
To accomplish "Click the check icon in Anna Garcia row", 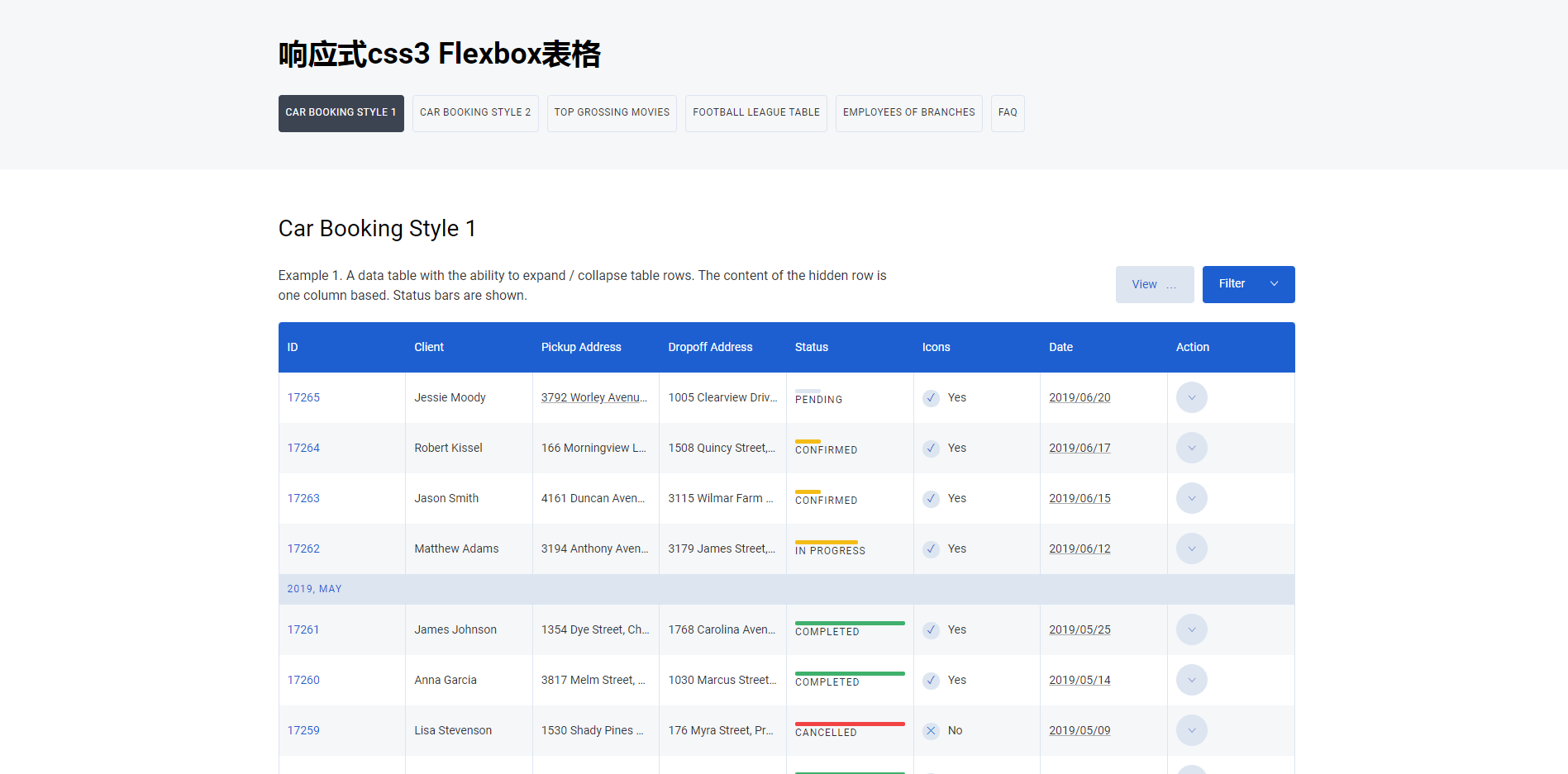I will point(931,681).
